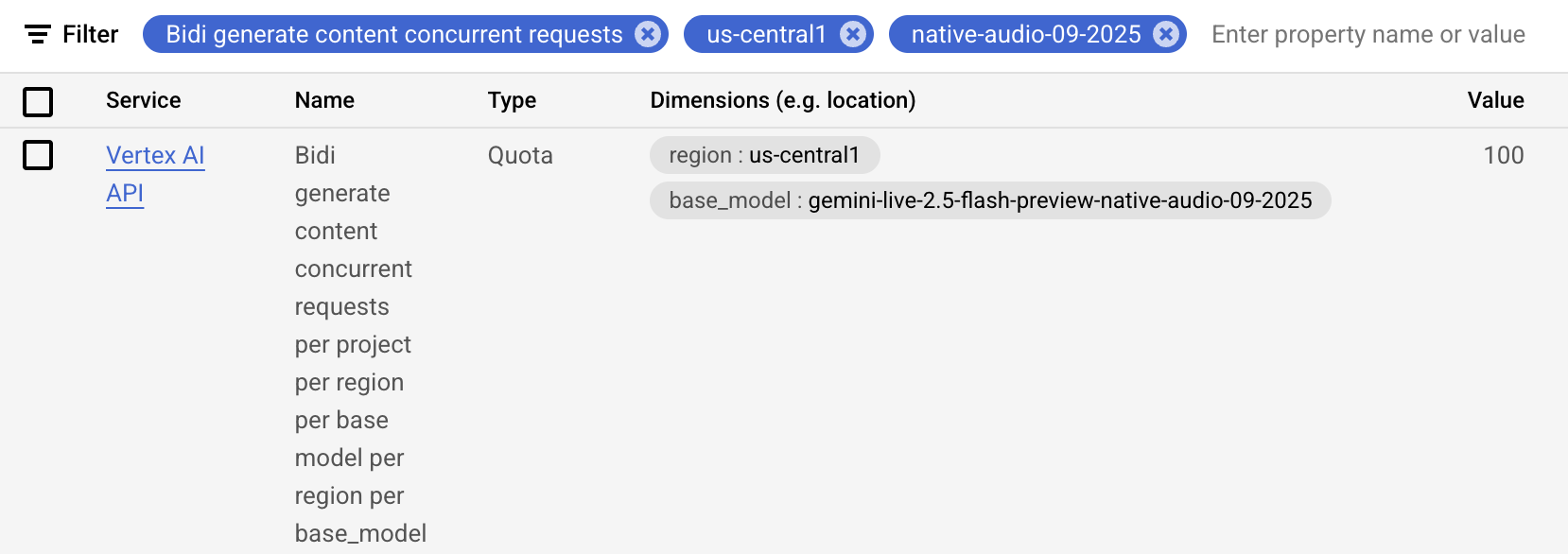This screenshot has width=1568, height=554.
Task: Check the select-all checkbox in the table header
Action: point(38,102)
